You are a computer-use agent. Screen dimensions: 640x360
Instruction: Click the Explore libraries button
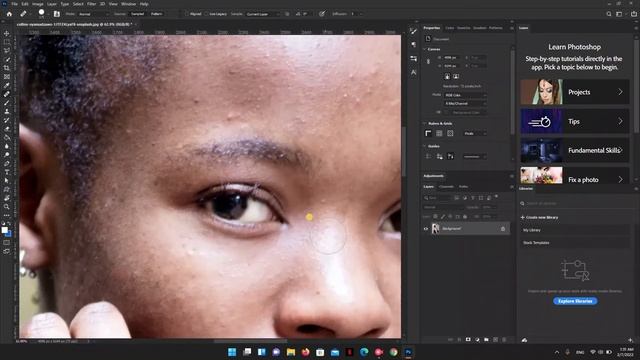coord(575,301)
